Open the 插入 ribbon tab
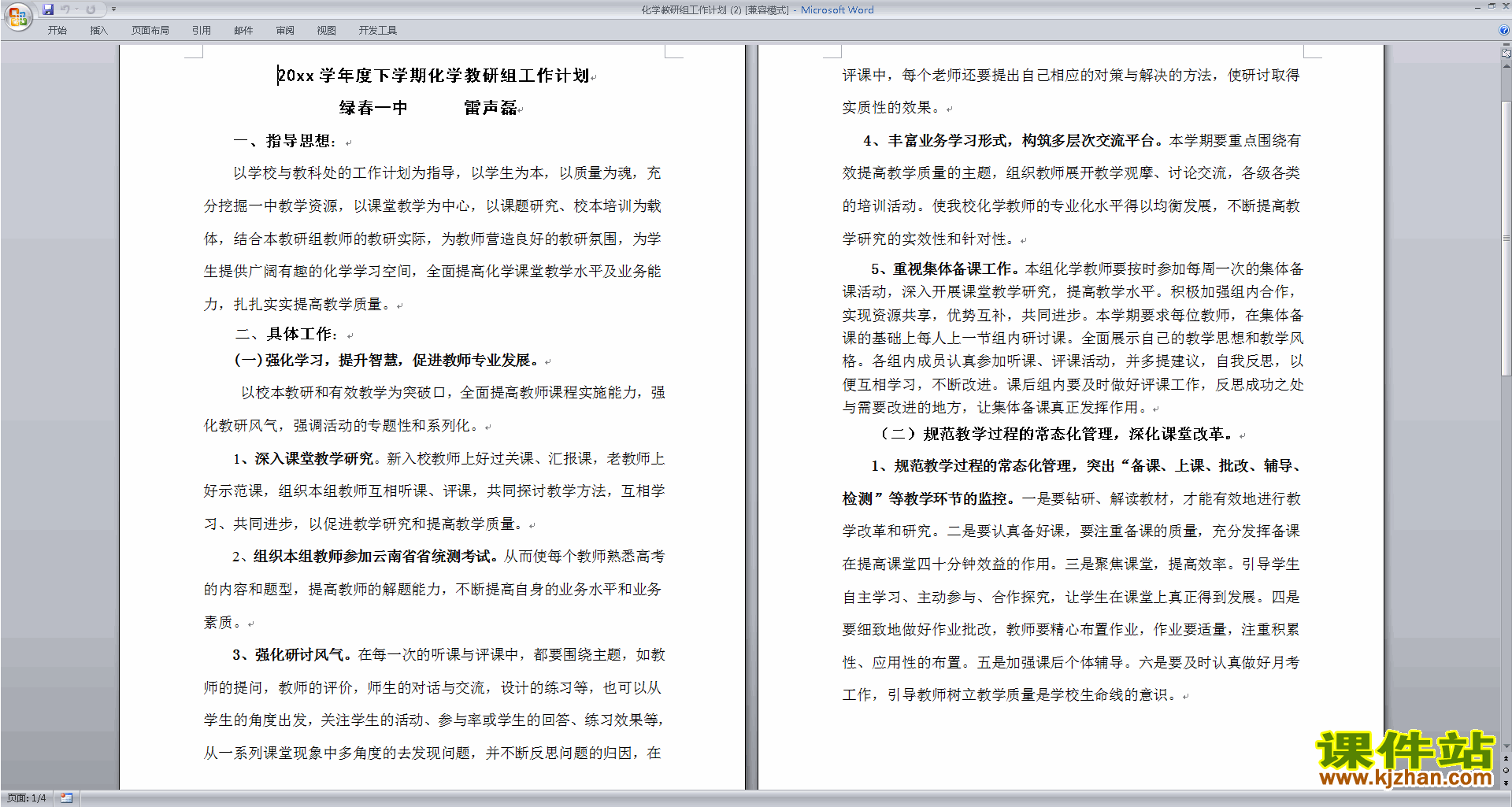The width and height of the screenshot is (1512, 807). [x=99, y=30]
